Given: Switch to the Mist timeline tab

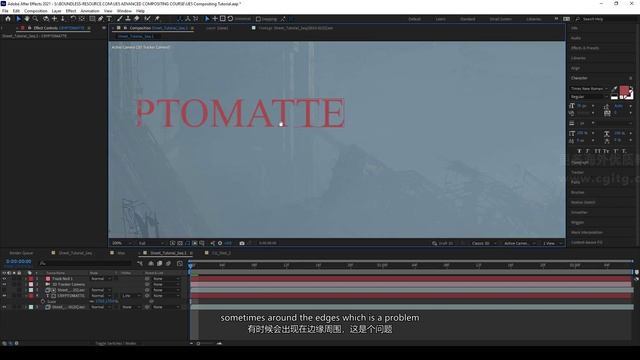Looking at the screenshot, I should click(121, 253).
